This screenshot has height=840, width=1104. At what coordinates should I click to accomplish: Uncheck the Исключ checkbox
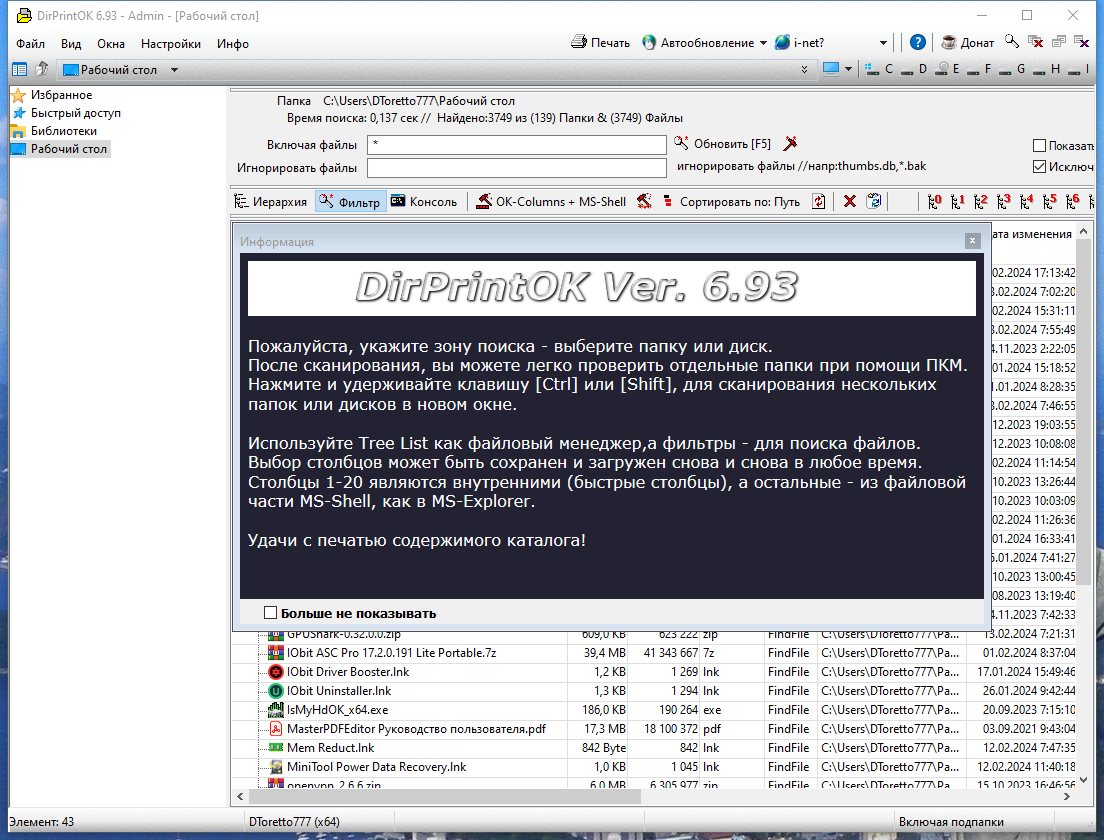click(1039, 167)
